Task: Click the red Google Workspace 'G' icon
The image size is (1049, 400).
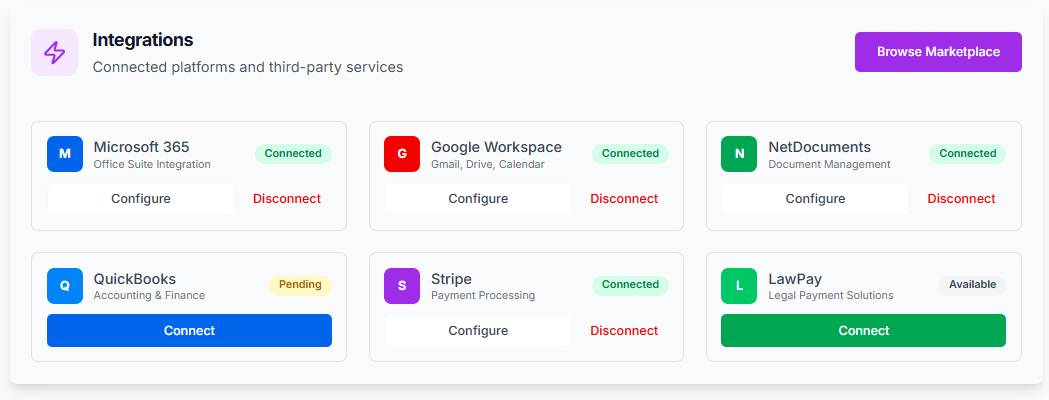Action: (402, 154)
